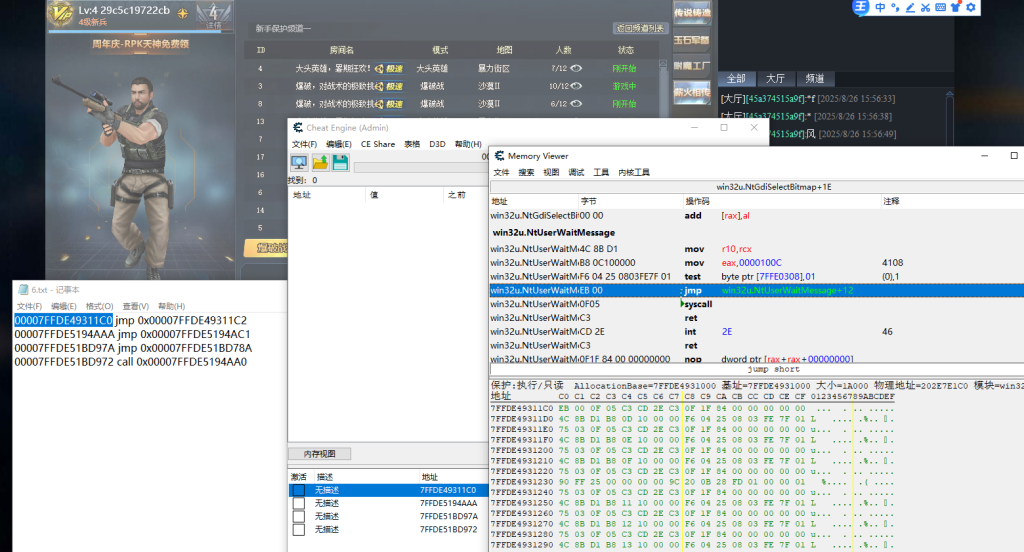Toggle activate checkbox for 7FFDE5194AAA entry
The width and height of the screenshot is (1024, 552).
[x=298, y=503]
